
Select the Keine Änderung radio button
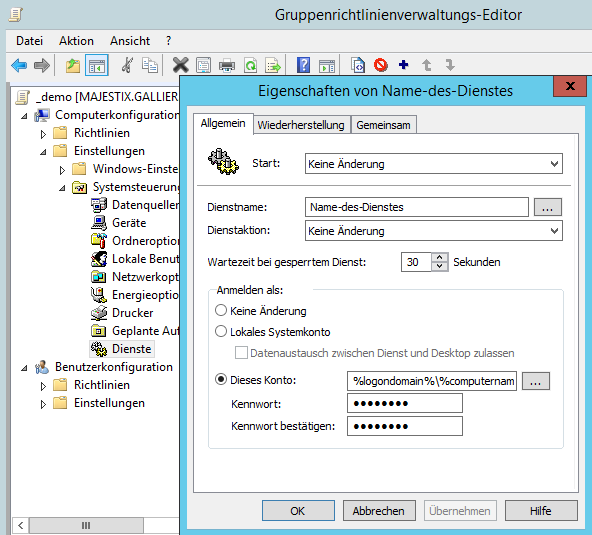(221, 310)
